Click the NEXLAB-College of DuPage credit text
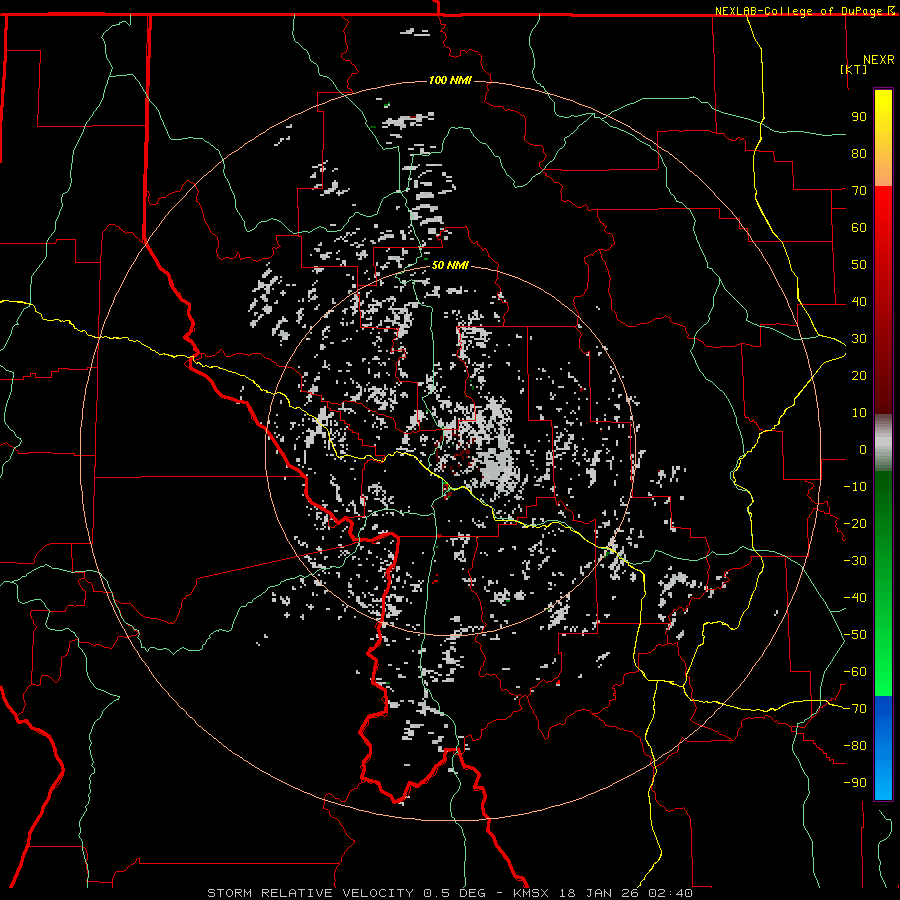This screenshot has width=900, height=900. tap(800, 11)
